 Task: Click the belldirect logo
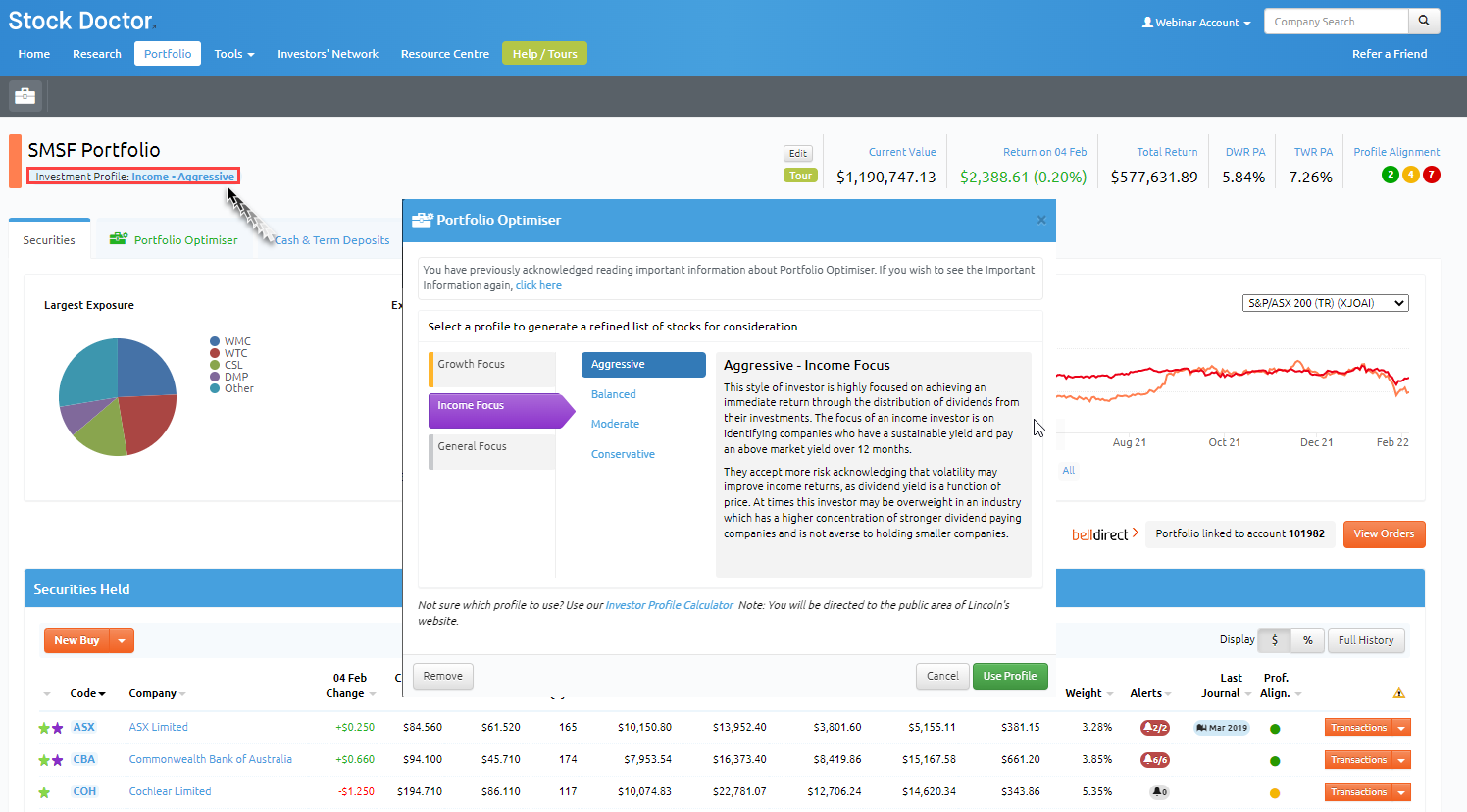point(1104,534)
